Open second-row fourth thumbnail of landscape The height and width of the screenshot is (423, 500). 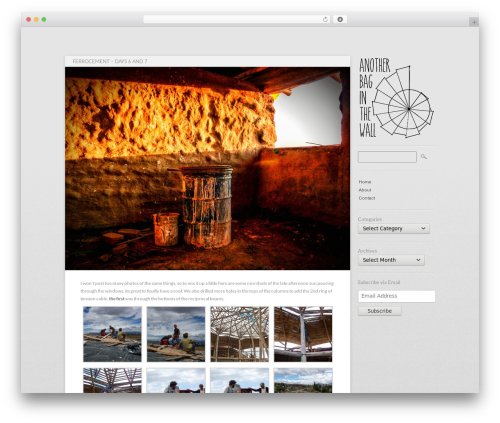pos(303,380)
